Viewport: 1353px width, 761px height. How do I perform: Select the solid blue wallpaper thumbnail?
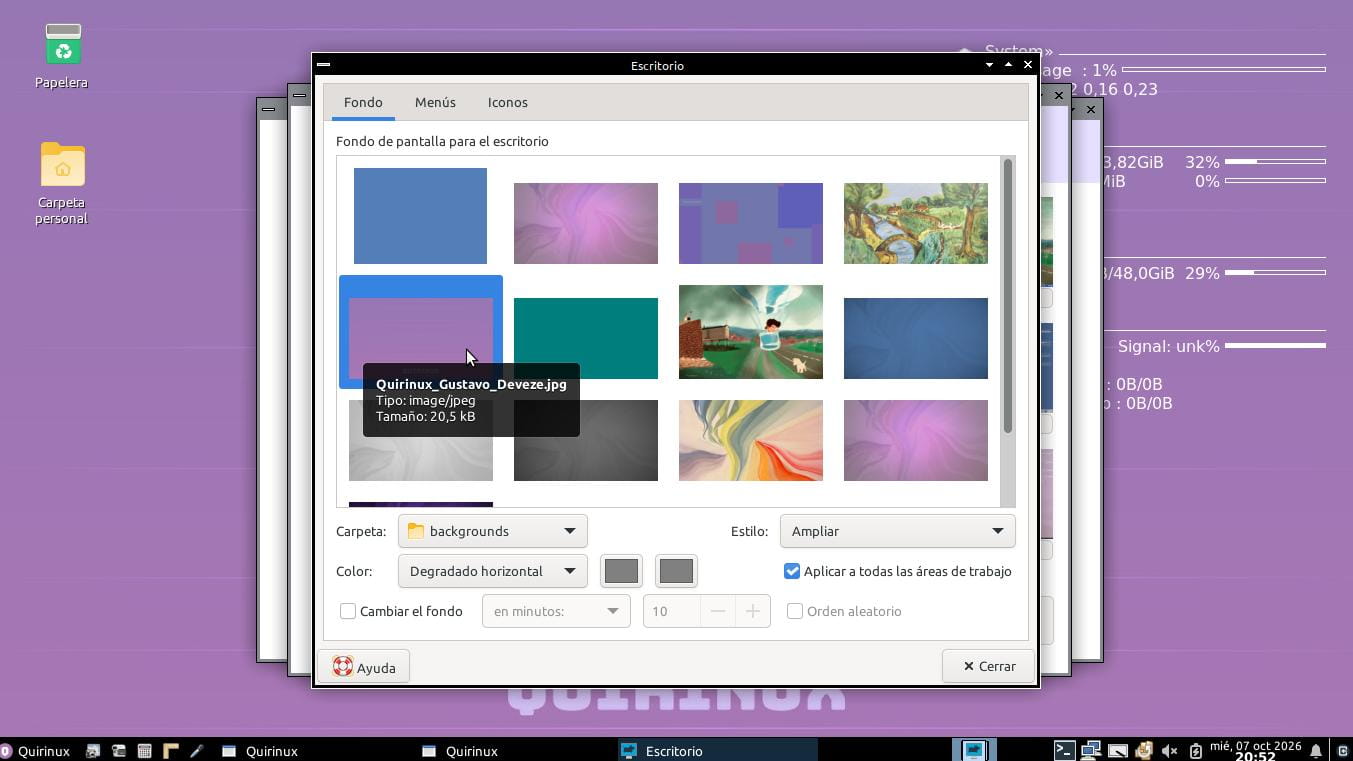click(420, 216)
